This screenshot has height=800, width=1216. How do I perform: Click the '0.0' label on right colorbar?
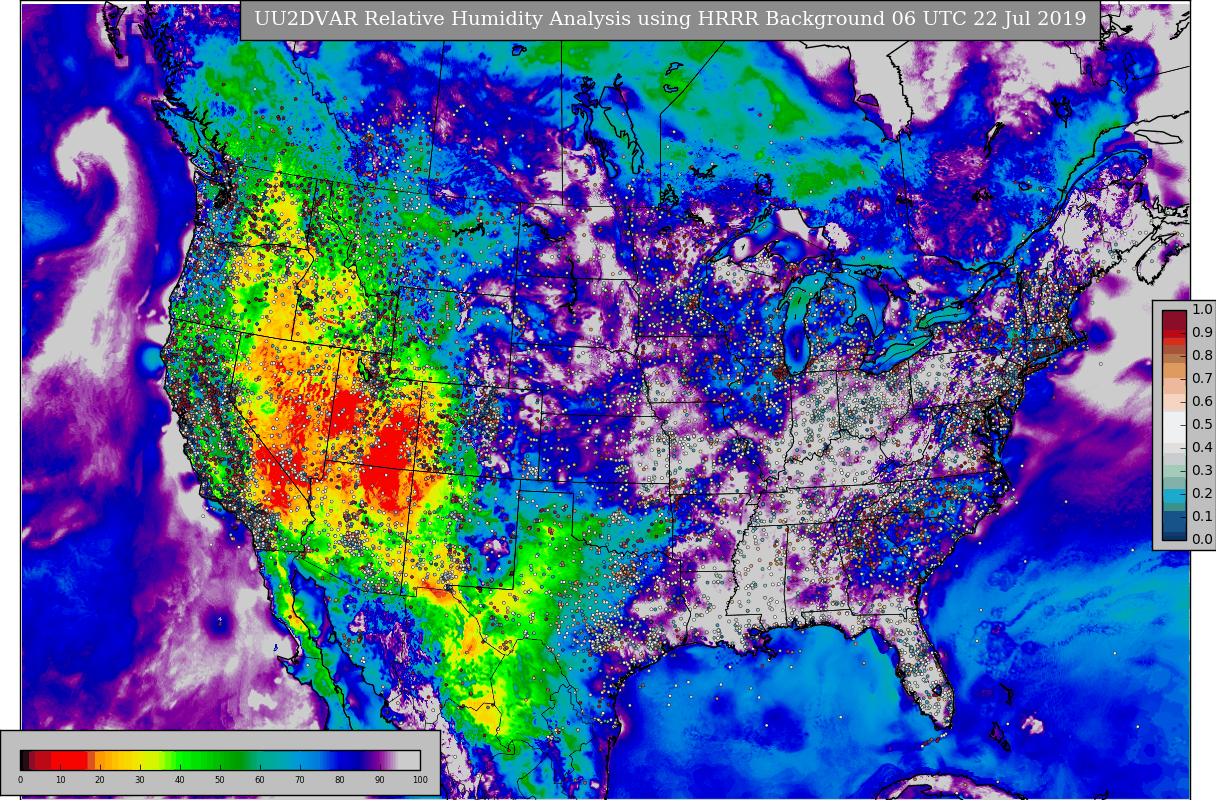pos(1202,540)
